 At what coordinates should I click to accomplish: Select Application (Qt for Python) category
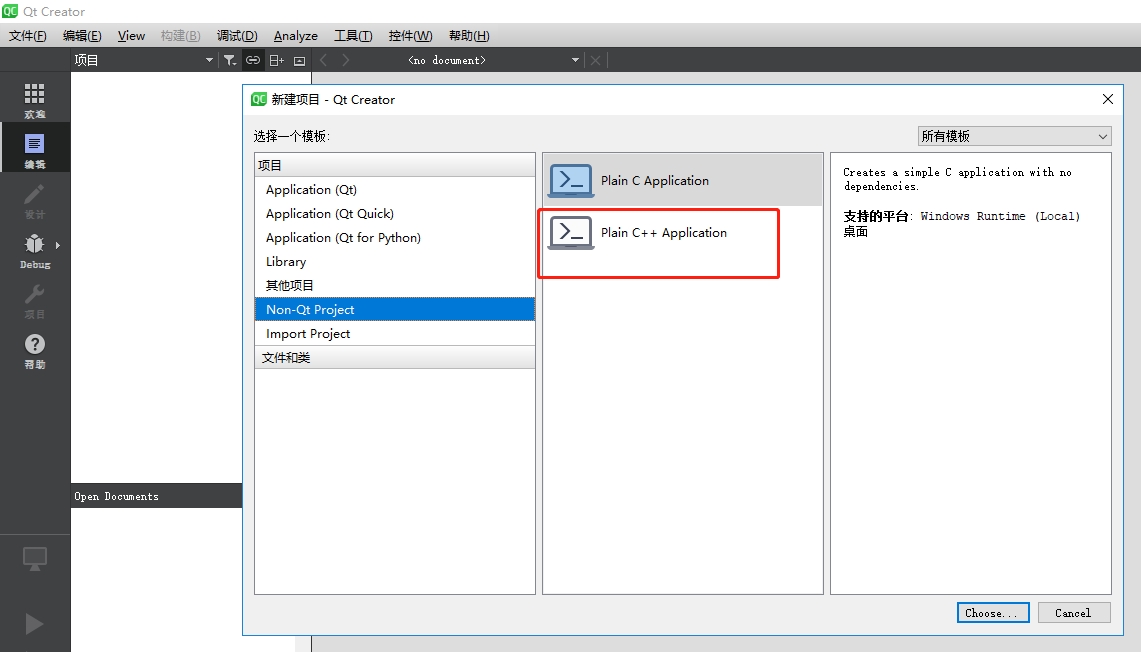pyautogui.click(x=395, y=238)
